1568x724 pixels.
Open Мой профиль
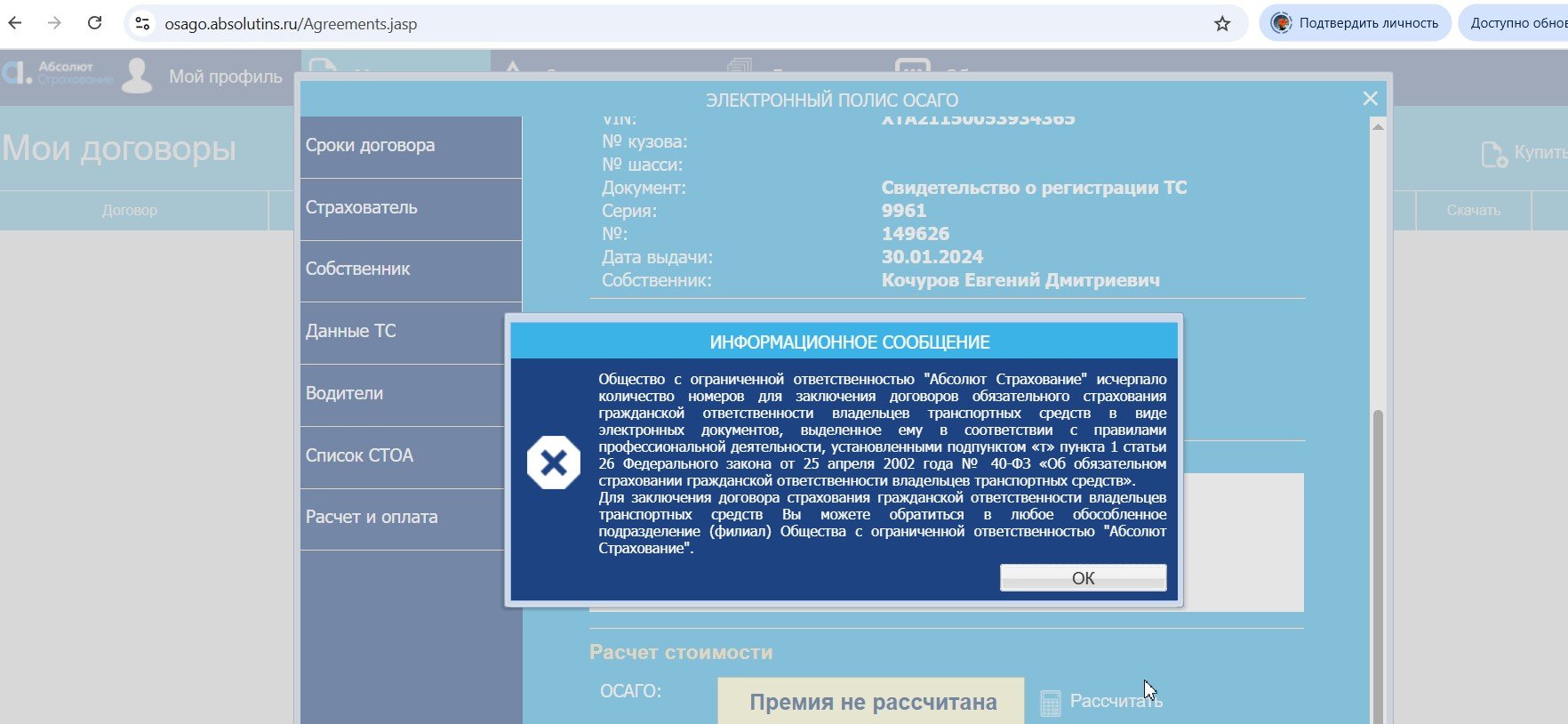[x=226, y=76]
